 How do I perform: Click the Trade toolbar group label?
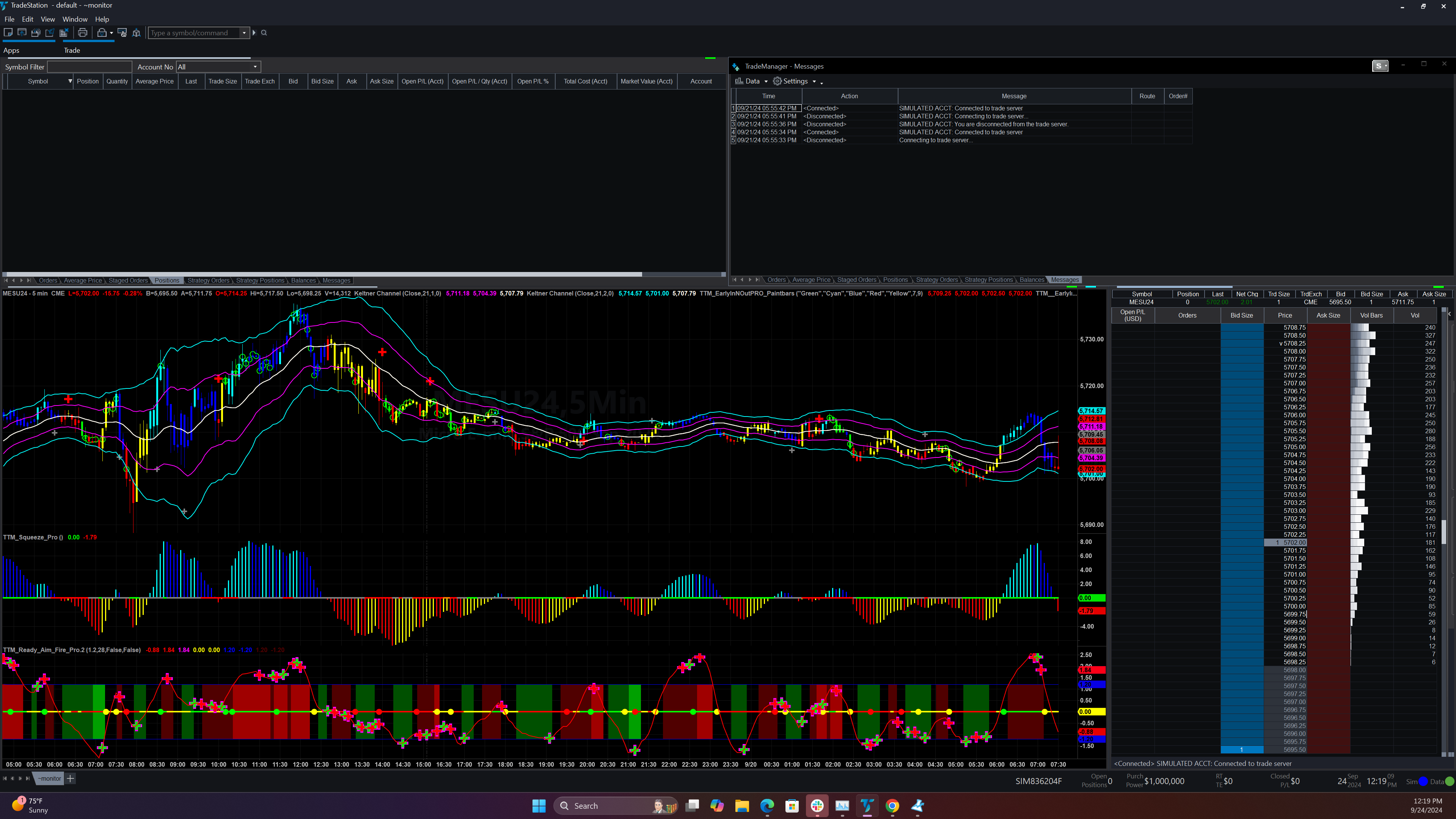coord(72,50)
